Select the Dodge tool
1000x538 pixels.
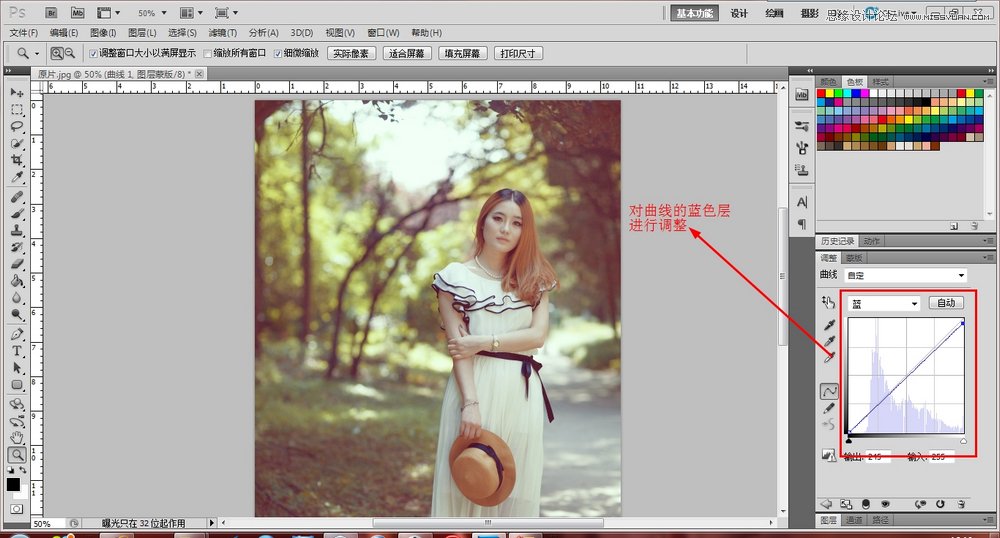click(x=17, y=314)
